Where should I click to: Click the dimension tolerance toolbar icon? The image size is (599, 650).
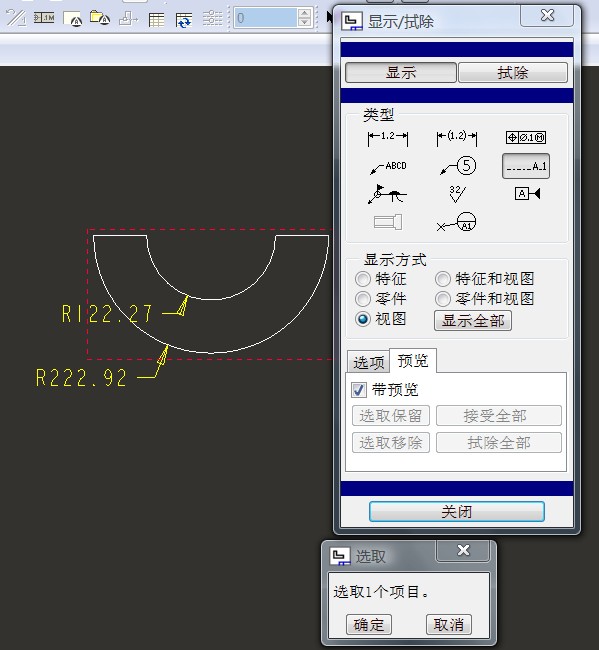tap(44, 18)
